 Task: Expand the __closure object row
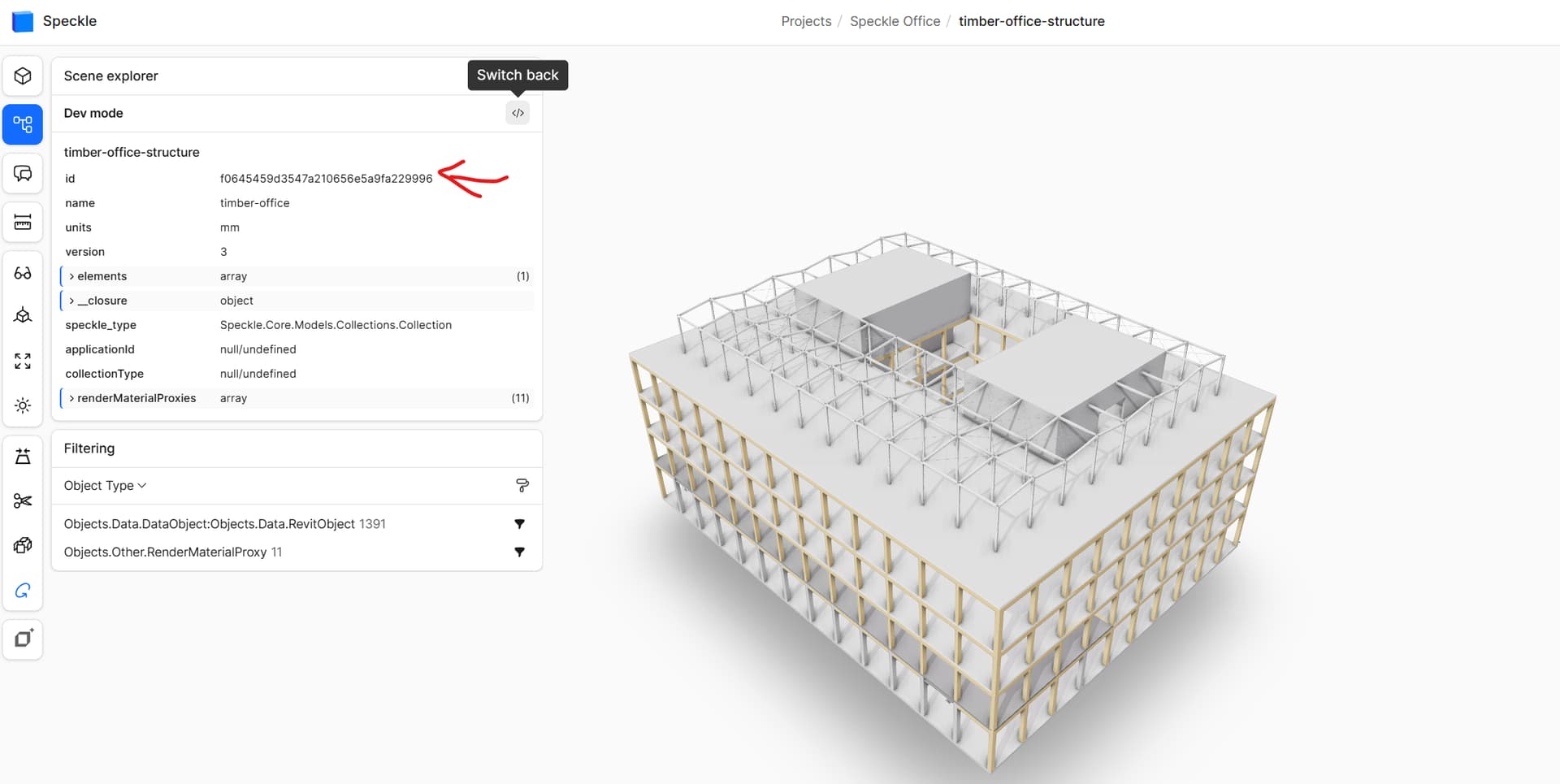tap(297, 301)
